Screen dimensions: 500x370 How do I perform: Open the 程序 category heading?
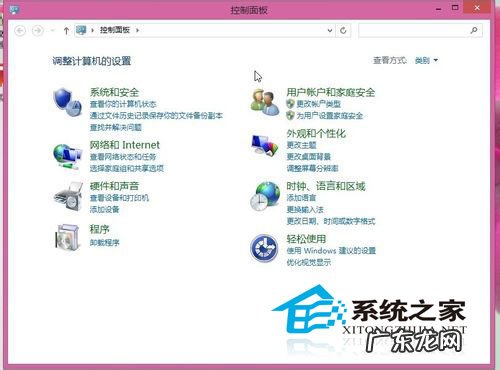tap(100, 229)
